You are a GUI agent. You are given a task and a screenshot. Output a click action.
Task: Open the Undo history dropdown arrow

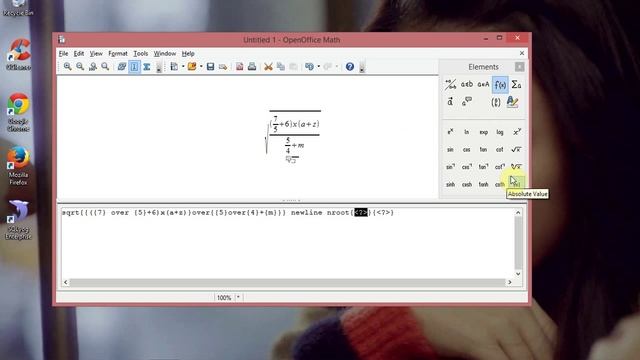pos(318,67)
